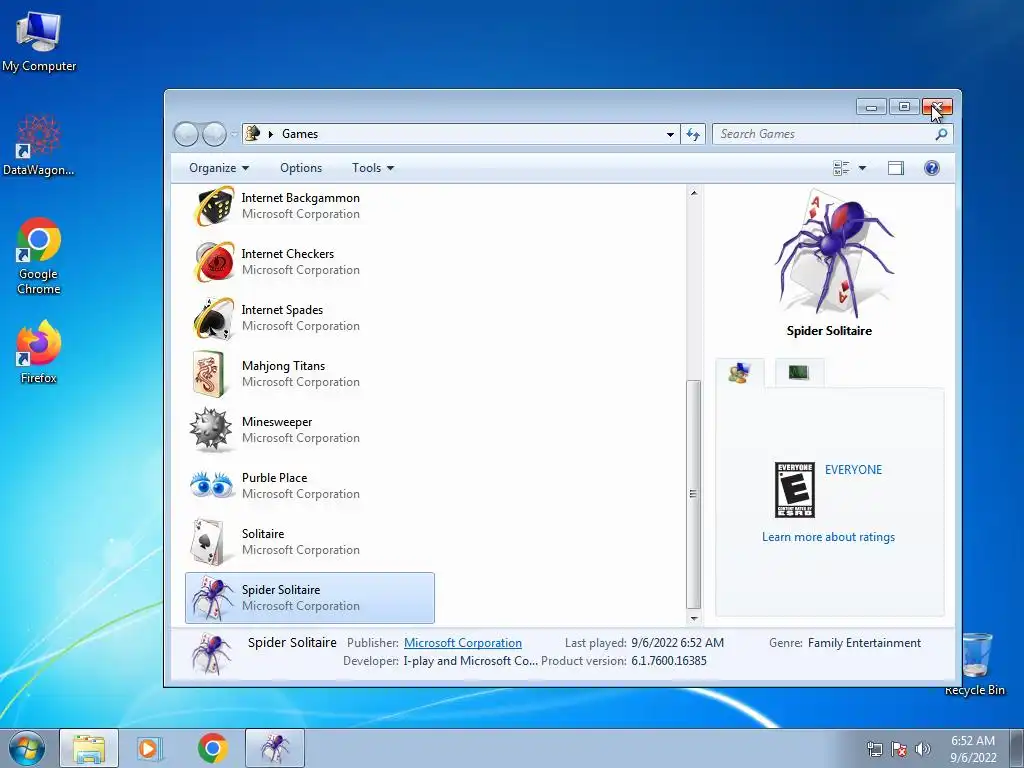Expand the view options dropdown arrow

[x=862, y=168]
